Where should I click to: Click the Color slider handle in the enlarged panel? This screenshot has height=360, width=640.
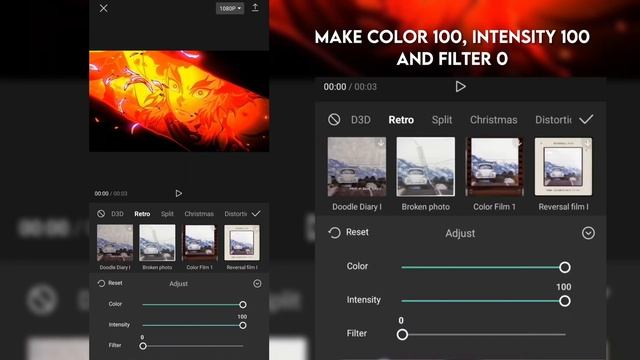tap(565, 267)
